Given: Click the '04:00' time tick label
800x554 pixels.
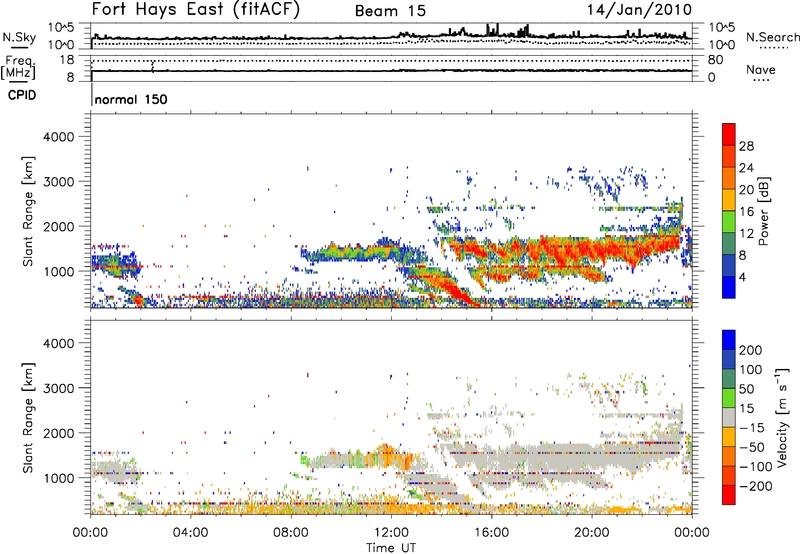Looking at the screenshot, I should [191, 533].
